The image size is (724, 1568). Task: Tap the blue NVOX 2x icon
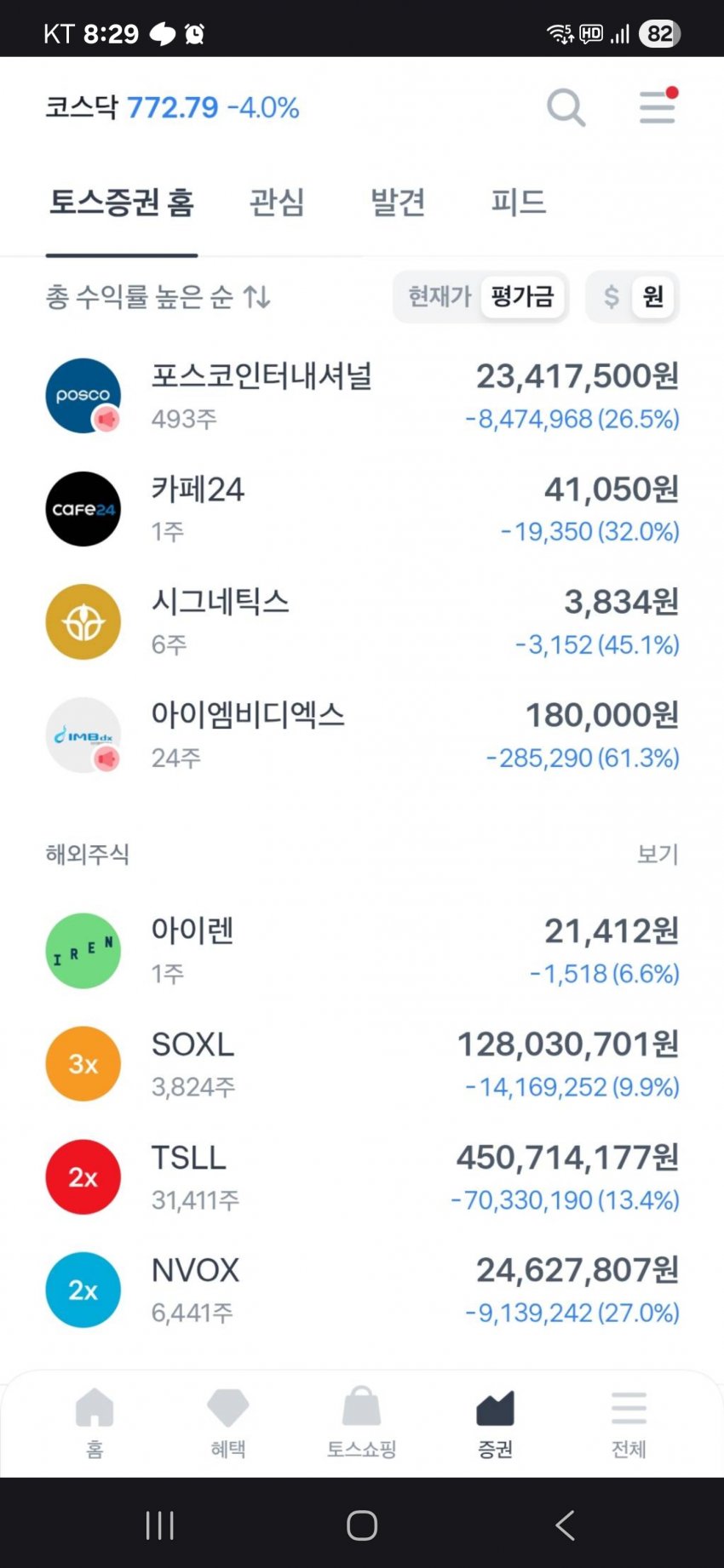click(83, 1290)
